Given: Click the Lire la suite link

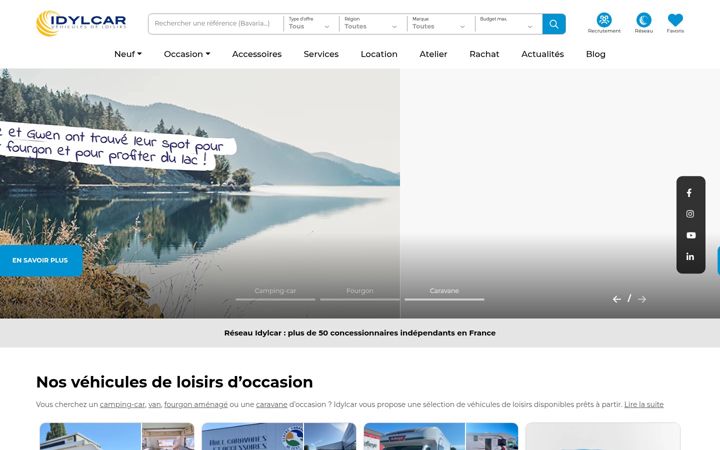Looking at the screenshot, I should point(644,405).
